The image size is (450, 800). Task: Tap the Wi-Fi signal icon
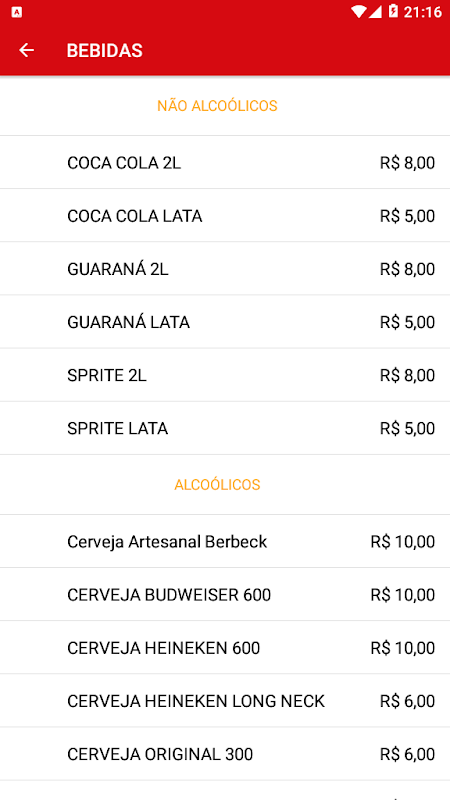(x=359, y=11)
